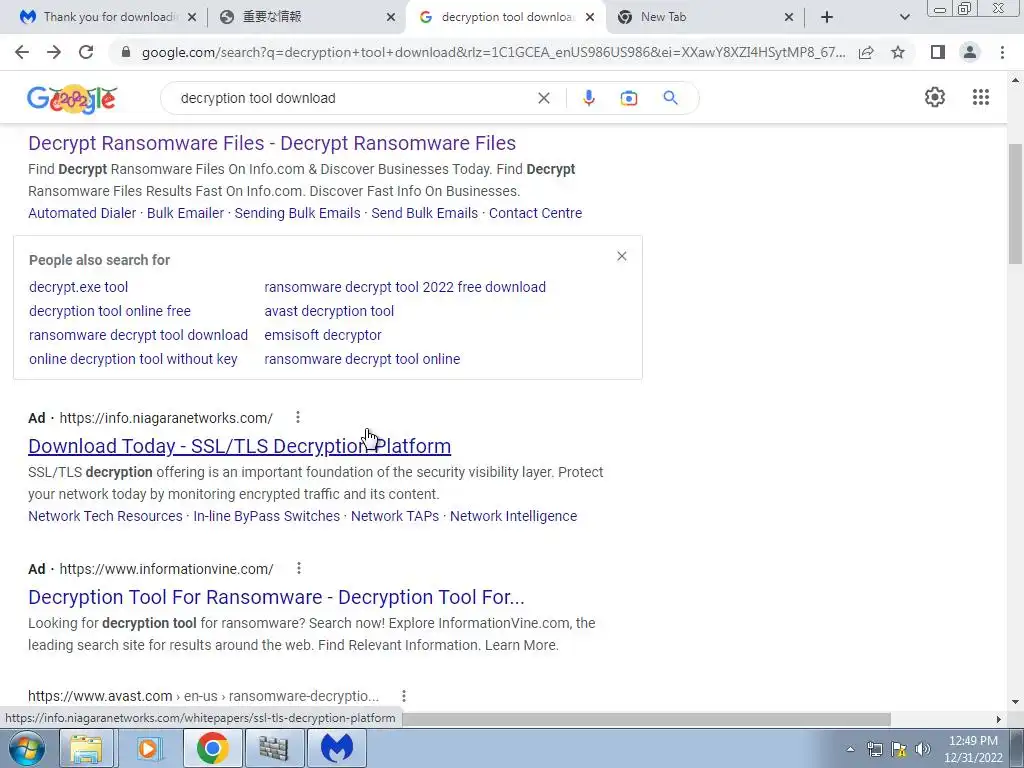Search for avast decryption tool
The width and height of the screenshot is (1024, 768).
[329, 311]
